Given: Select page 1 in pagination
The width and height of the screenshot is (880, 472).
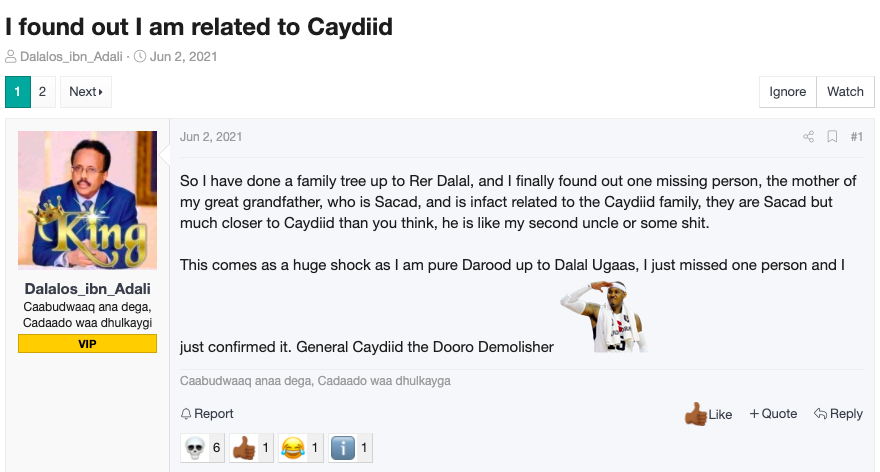Looking at the screenshot, I should [x=17, y=91].
